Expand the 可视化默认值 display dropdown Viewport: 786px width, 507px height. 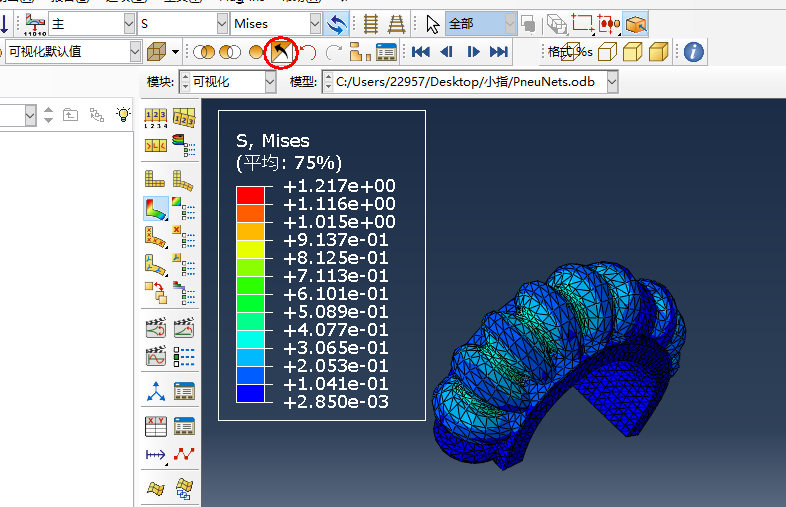point(134,51)
